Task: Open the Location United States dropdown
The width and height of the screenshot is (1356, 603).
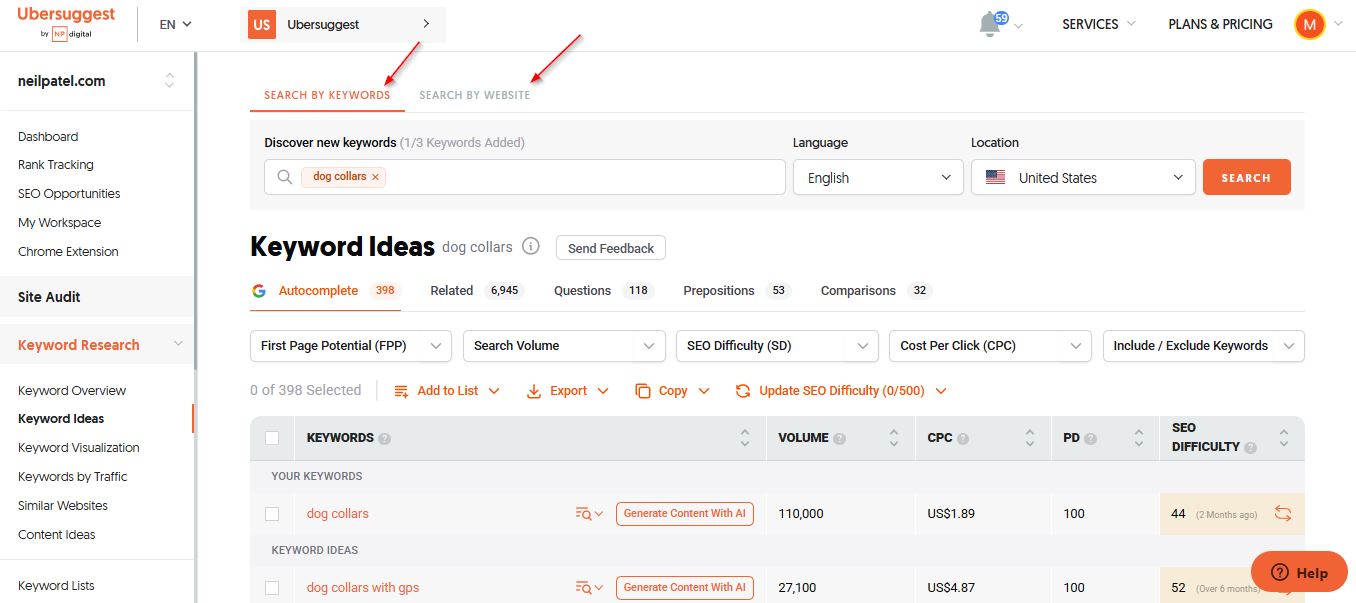Action: [1083, 178]
